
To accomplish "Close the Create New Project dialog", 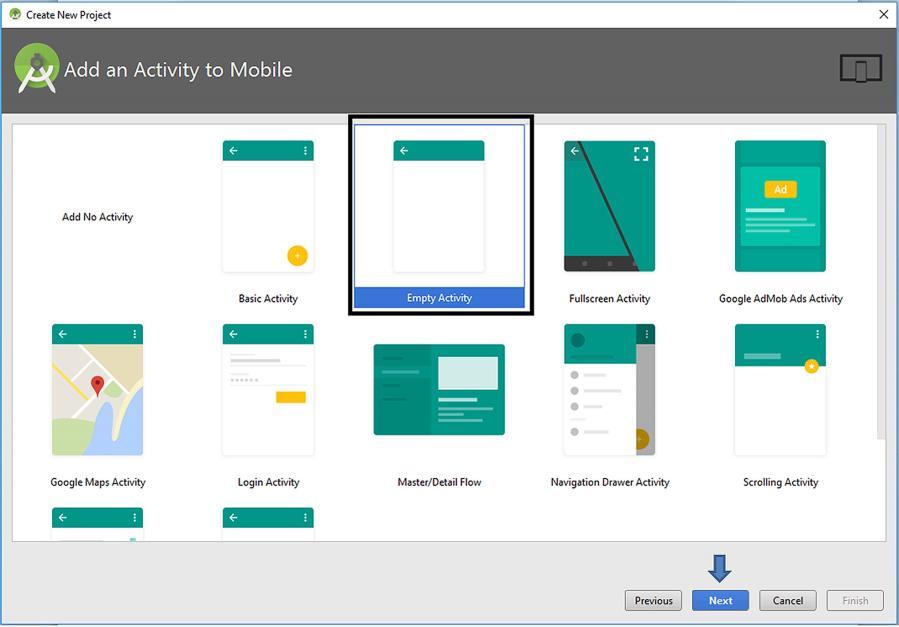I will (884, 14).
